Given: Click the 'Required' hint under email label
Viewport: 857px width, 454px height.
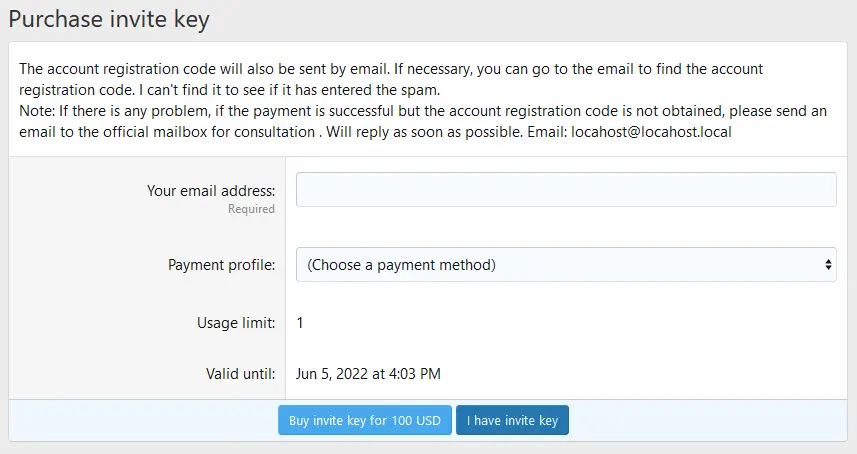Looking at the screenshot, I should (251, 209).
